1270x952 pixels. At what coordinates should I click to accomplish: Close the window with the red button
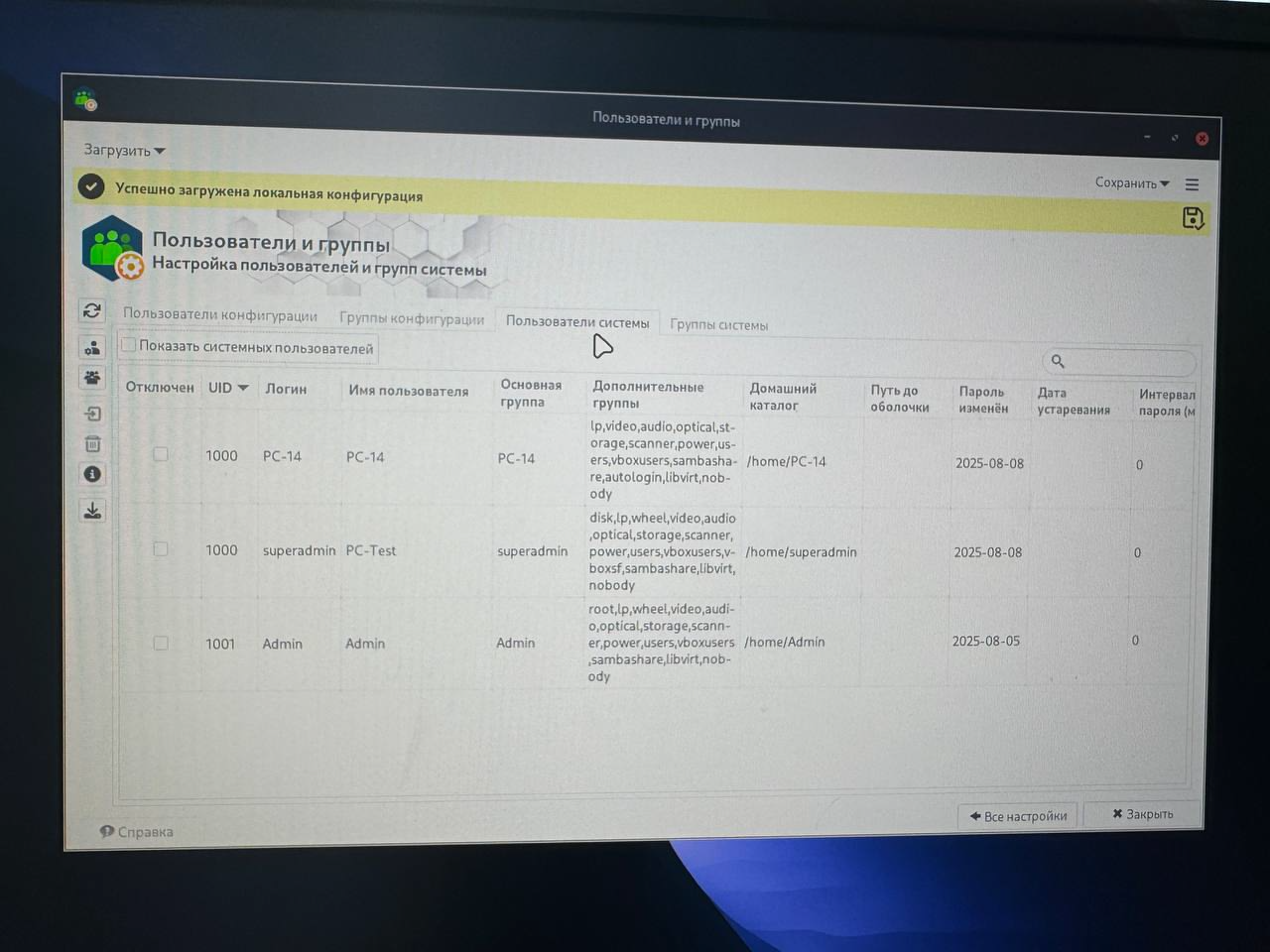(1202, 139)
